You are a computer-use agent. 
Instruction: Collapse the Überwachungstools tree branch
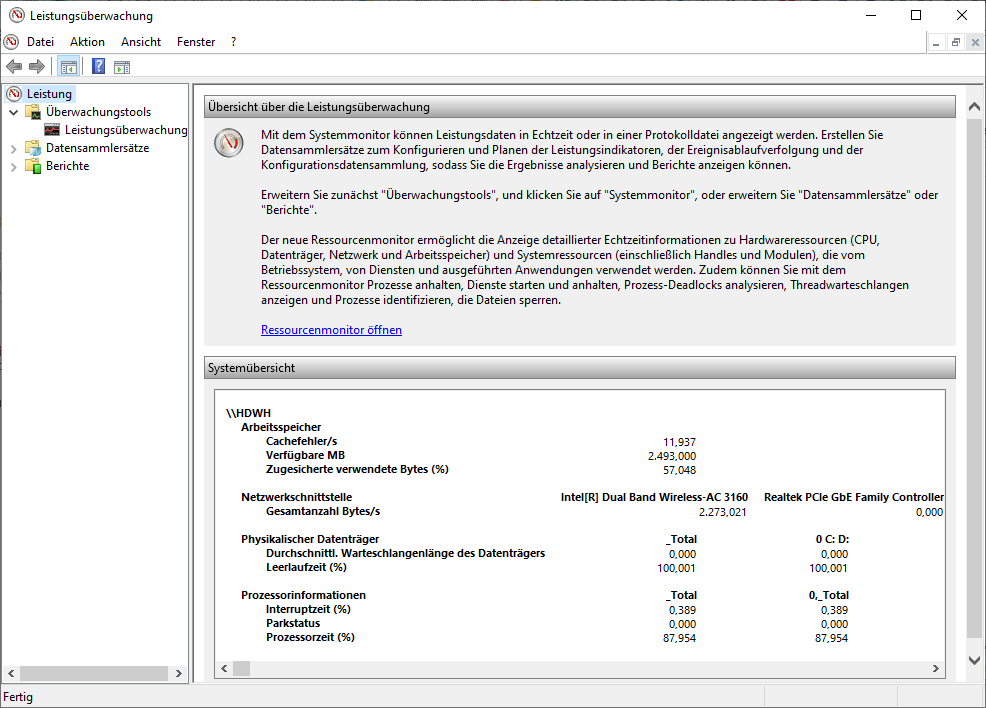click(x=12, y=111)
